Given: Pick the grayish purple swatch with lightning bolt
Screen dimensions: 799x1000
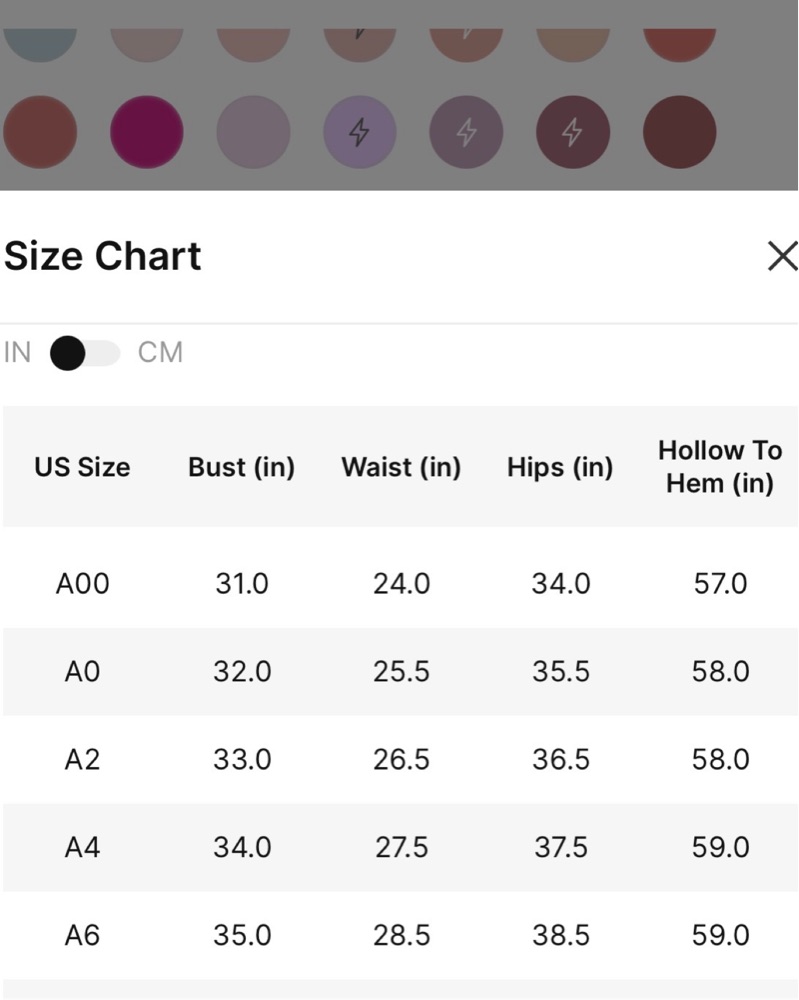Looking at the screenshot, I should click(x=466, y=132).
